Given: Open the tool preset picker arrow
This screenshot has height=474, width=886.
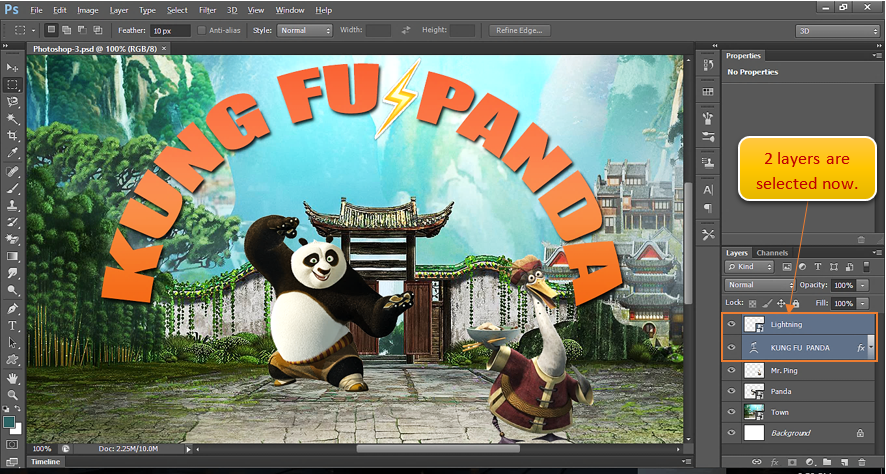Looking at the screenshot, I should click(x=33, y=31).
